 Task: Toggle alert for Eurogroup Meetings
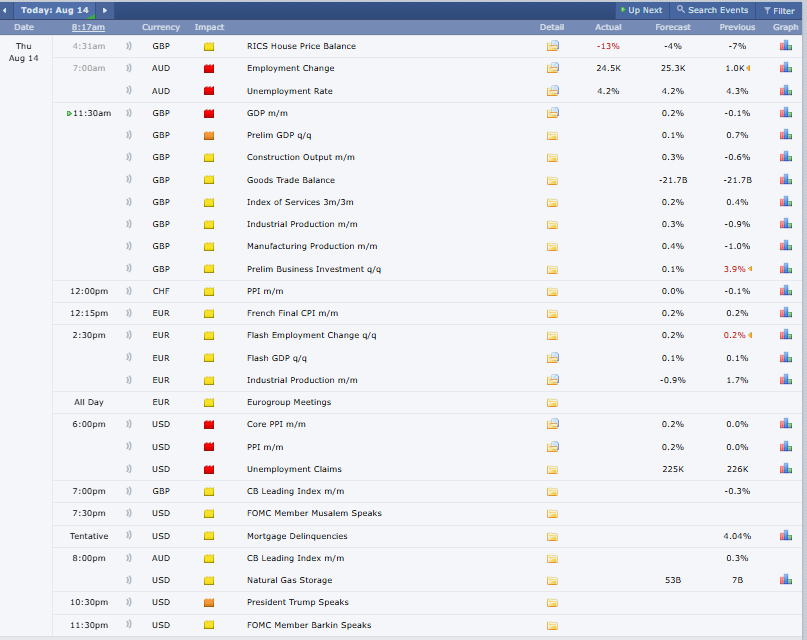coord(129,402)
